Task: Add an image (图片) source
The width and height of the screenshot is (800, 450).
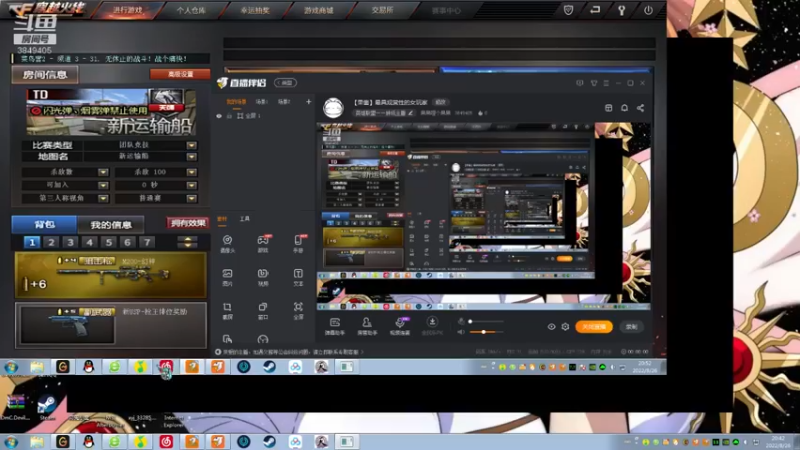Action: pos(228,277)
